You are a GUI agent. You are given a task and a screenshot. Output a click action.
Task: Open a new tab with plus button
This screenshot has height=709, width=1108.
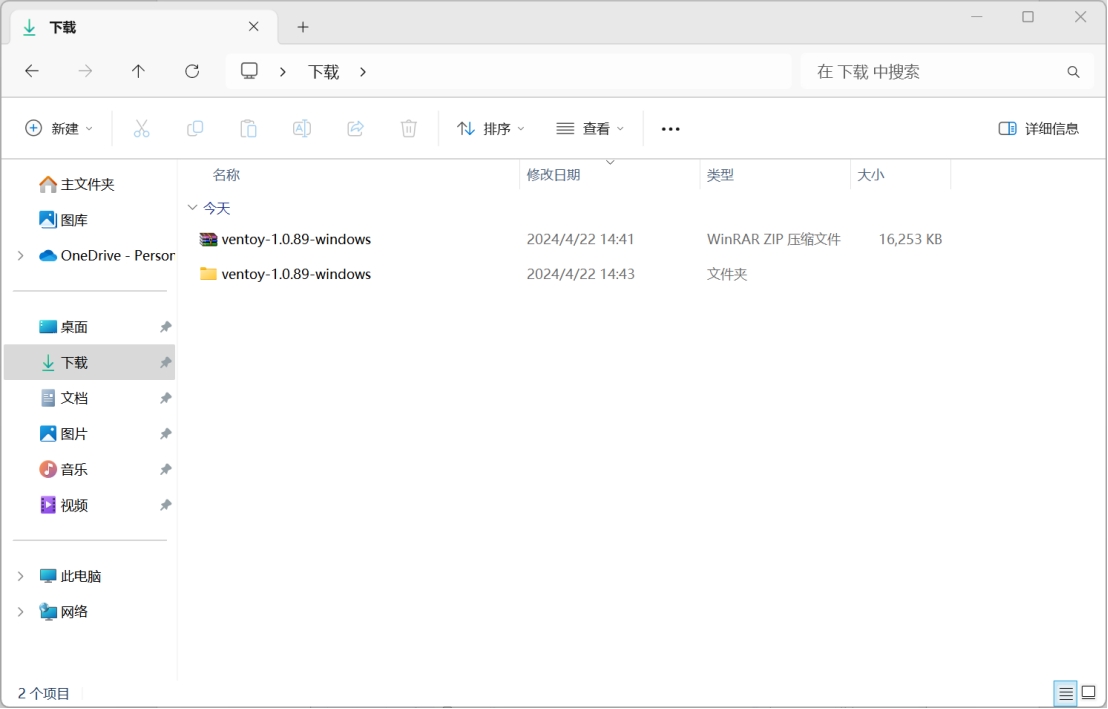pos(303,27)
